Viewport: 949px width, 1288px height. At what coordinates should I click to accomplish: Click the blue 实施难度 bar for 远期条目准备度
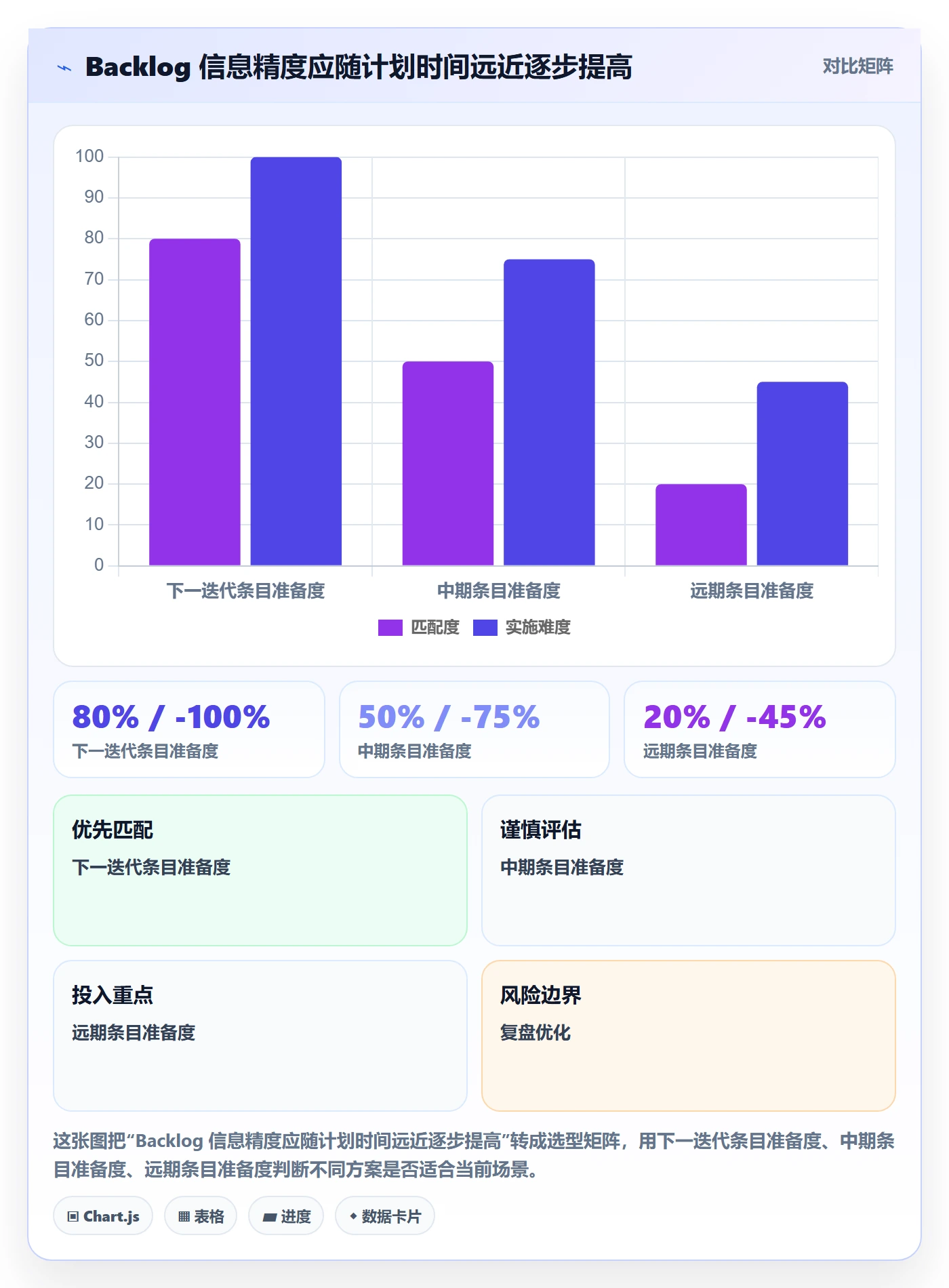803,474
